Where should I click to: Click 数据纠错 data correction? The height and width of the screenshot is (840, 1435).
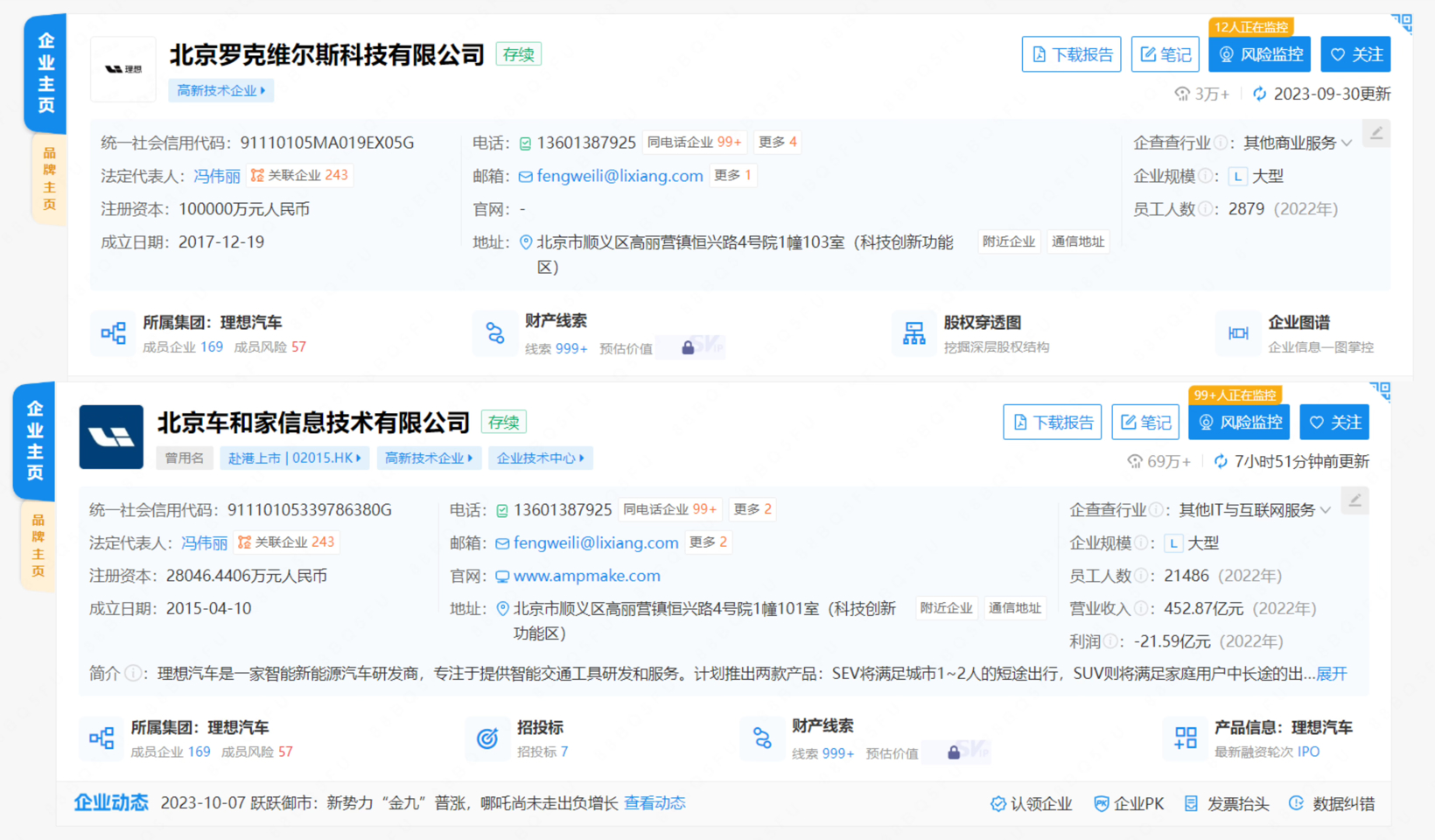point(1332,804)
